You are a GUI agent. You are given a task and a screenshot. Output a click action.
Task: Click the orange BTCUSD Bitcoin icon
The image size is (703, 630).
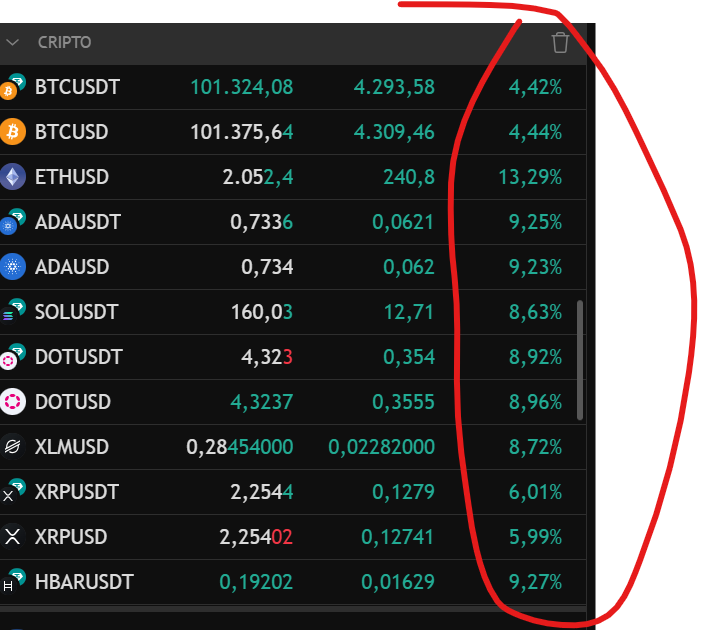click(x=13, y=132)
